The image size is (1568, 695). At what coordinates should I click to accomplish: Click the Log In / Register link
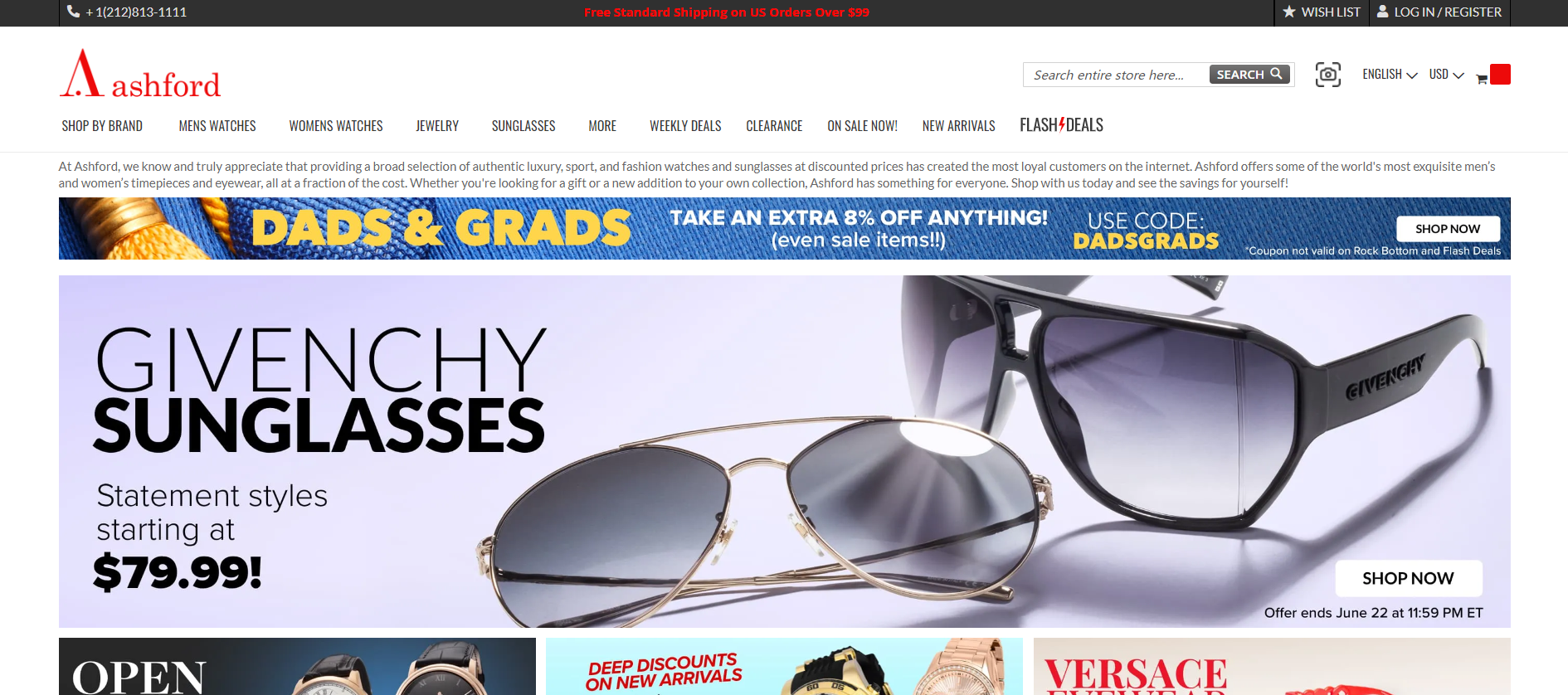(1448, 12)
